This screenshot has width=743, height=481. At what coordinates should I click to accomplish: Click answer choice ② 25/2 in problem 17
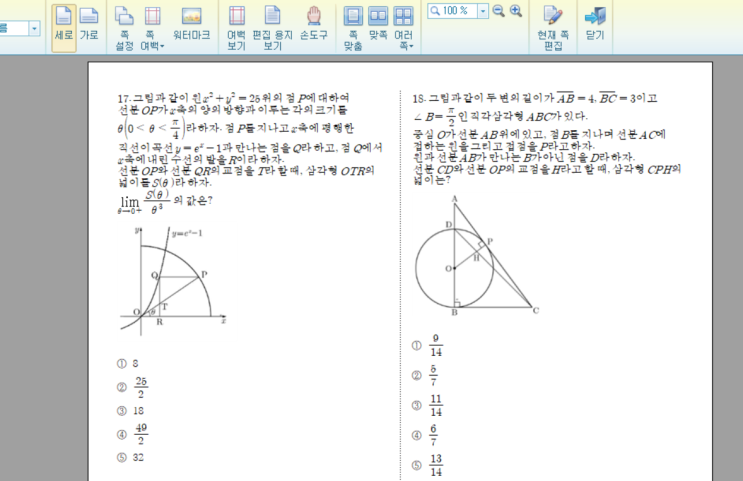point(132,387)
